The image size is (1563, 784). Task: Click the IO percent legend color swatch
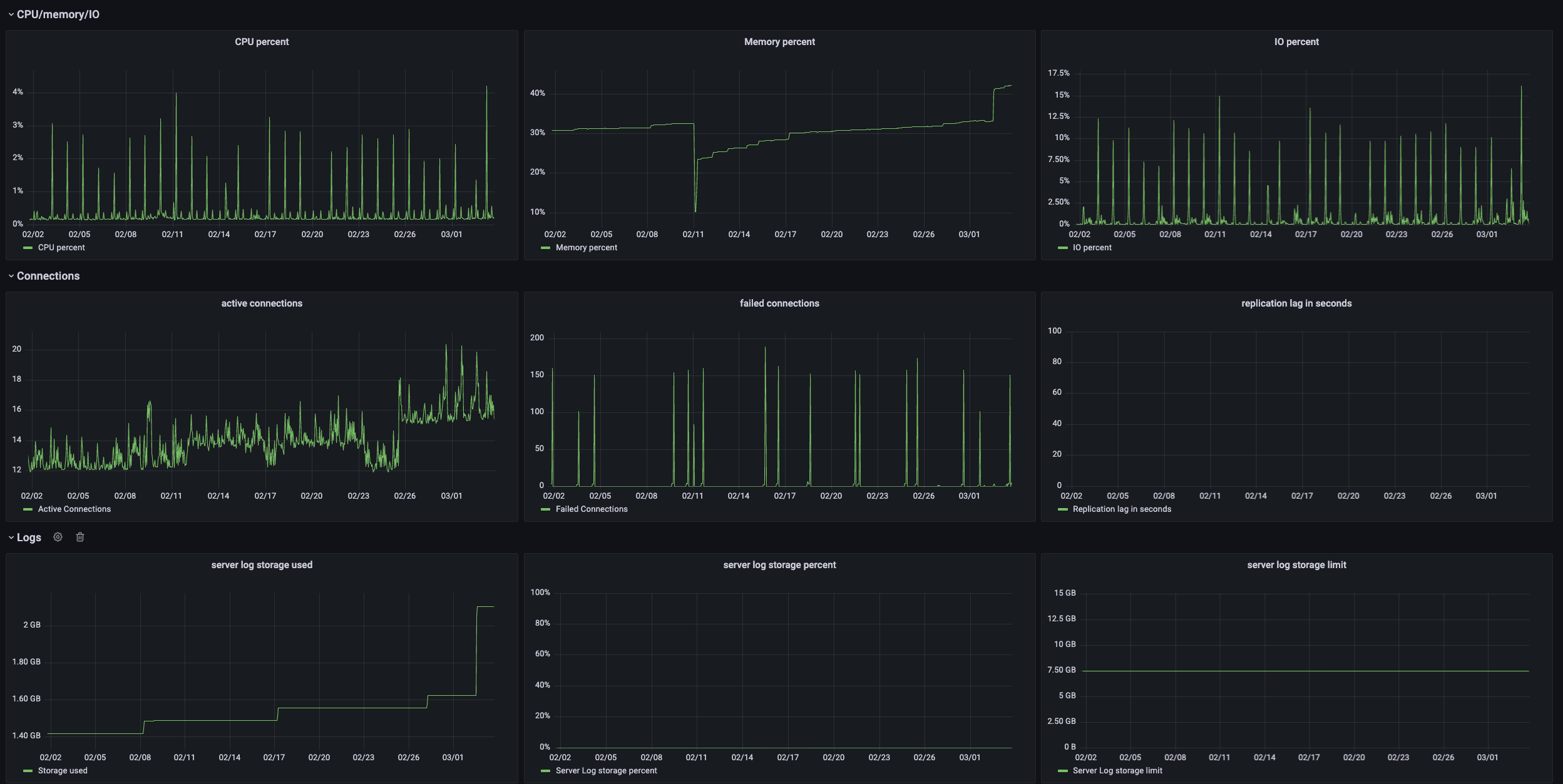[1062, 248]
